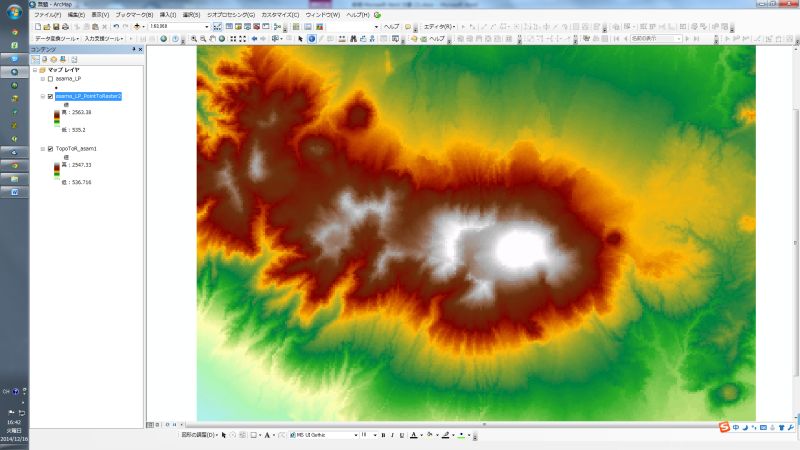Click TopoToR_asam1 color ramp symbol
The width and height of the screenshot is (800, 450).
coord(57,171)
